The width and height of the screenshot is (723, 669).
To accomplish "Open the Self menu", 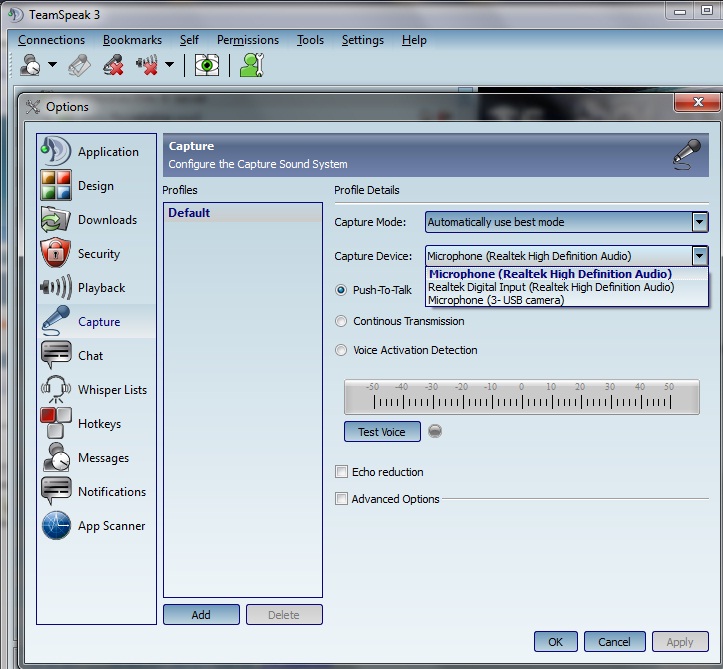I will point(189,40).
